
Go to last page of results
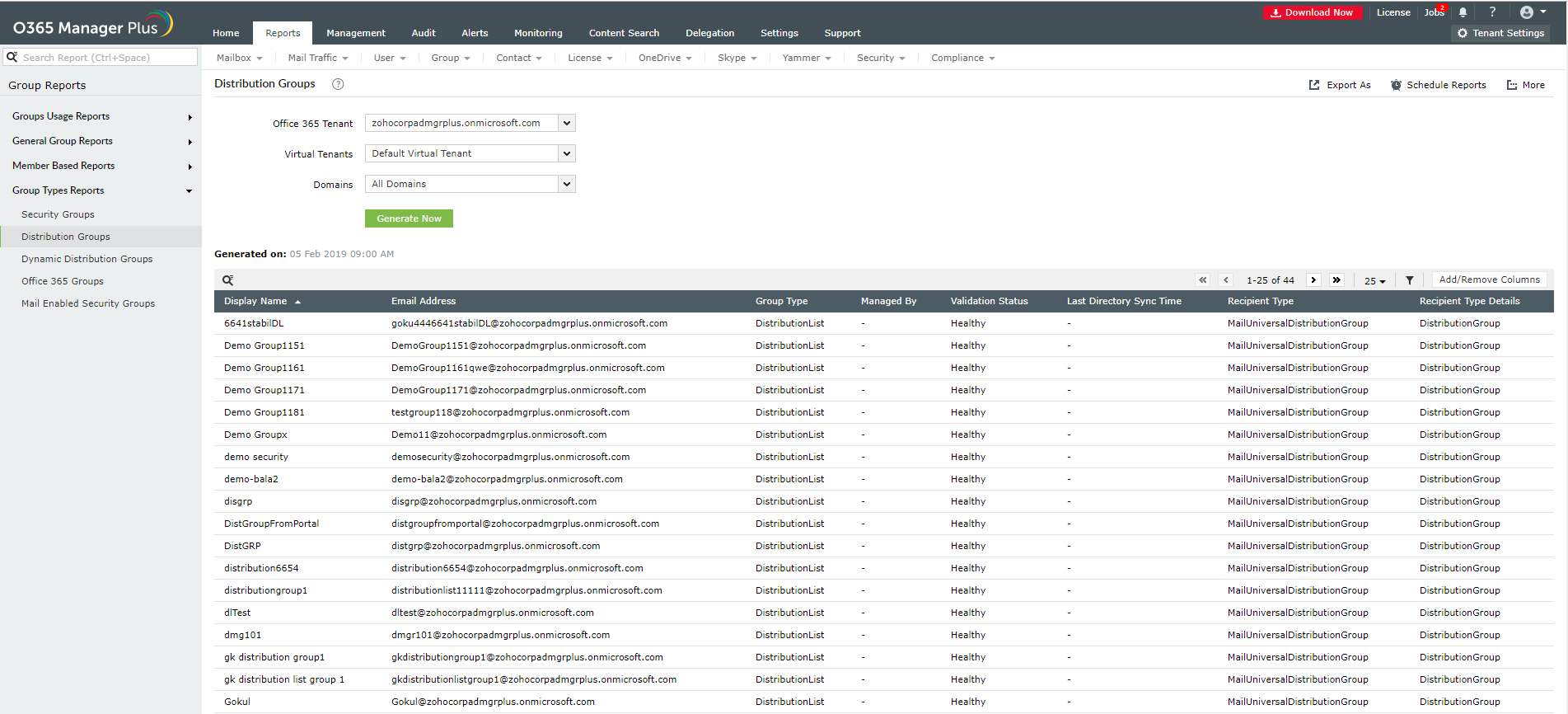1336,280
